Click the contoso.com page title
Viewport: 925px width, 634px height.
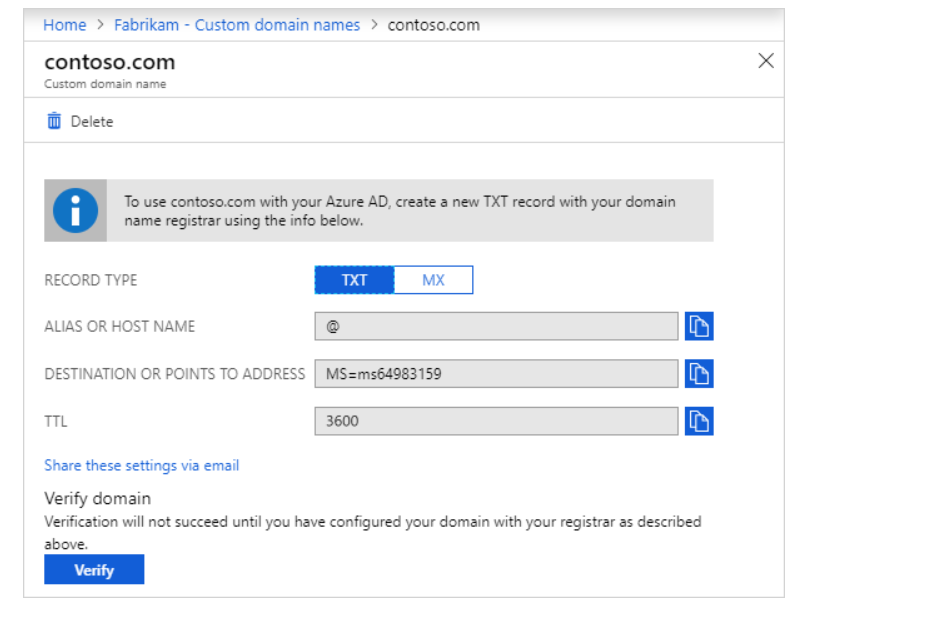click(110, 62)
